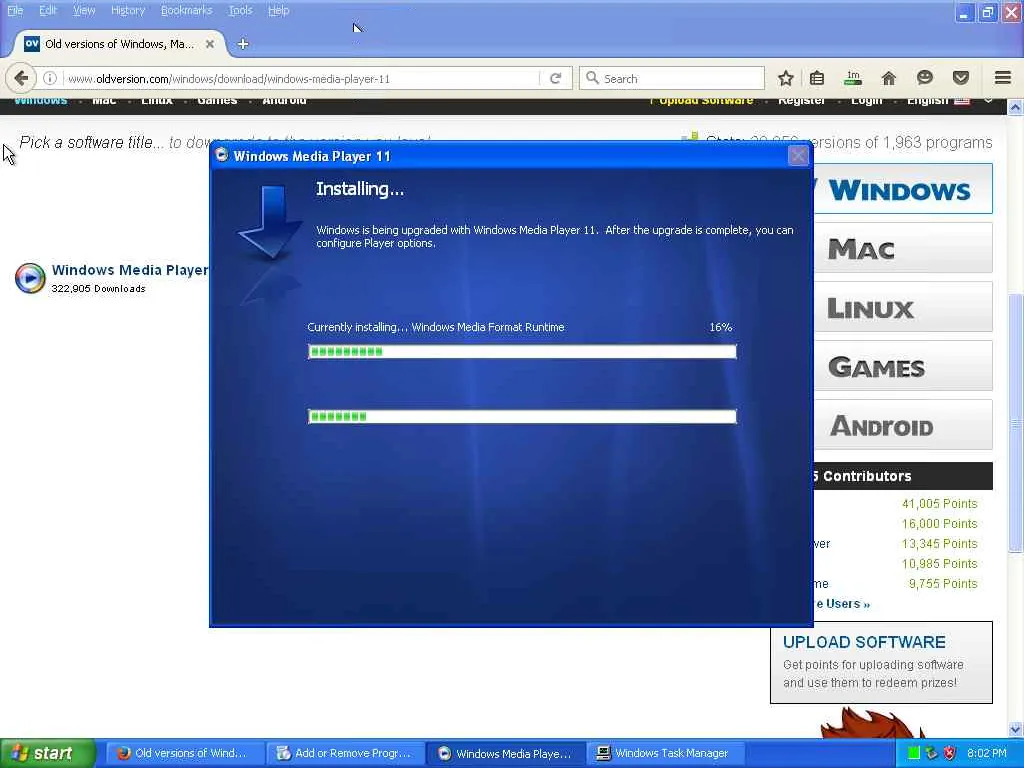This screenshot has width=1024, height=768.
Task: Select the MAC category button
Action: pos(903,248)
